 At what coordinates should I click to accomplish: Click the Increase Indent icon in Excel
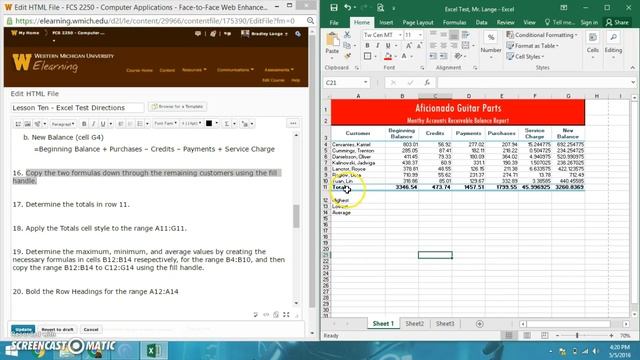tap(444, 56)
